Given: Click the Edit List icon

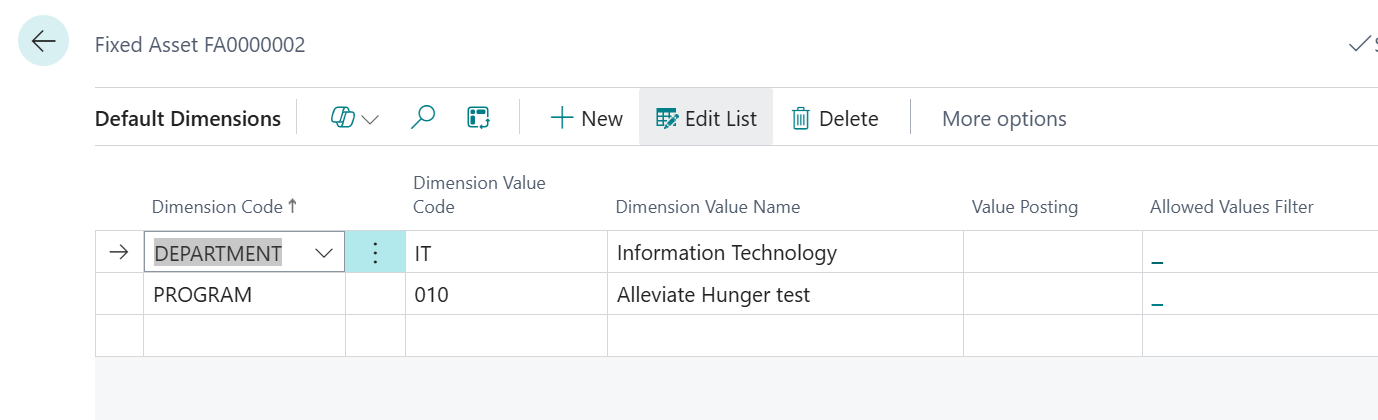Looking at the screenshot, I should (x=667, y=118).
